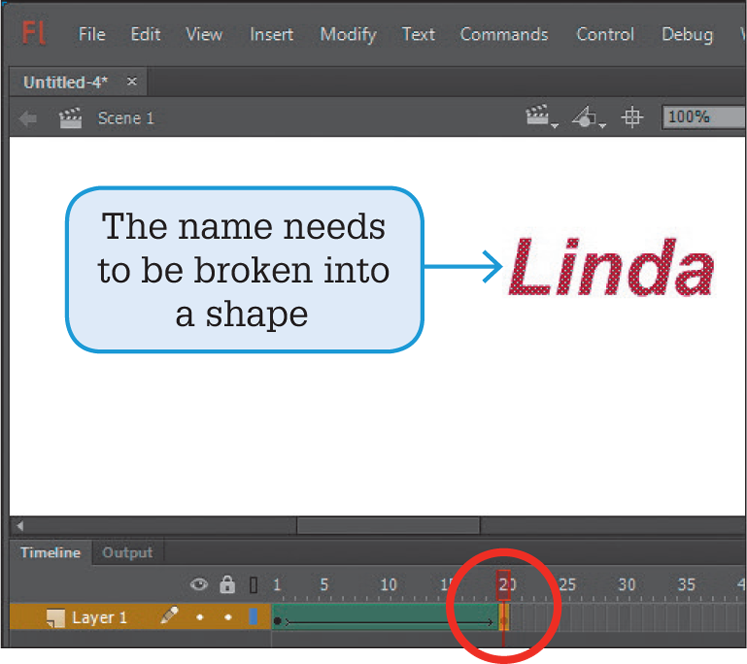747x664 pixels.
Task: Toggle show or hide all layers eye
Action: point(199,584)
